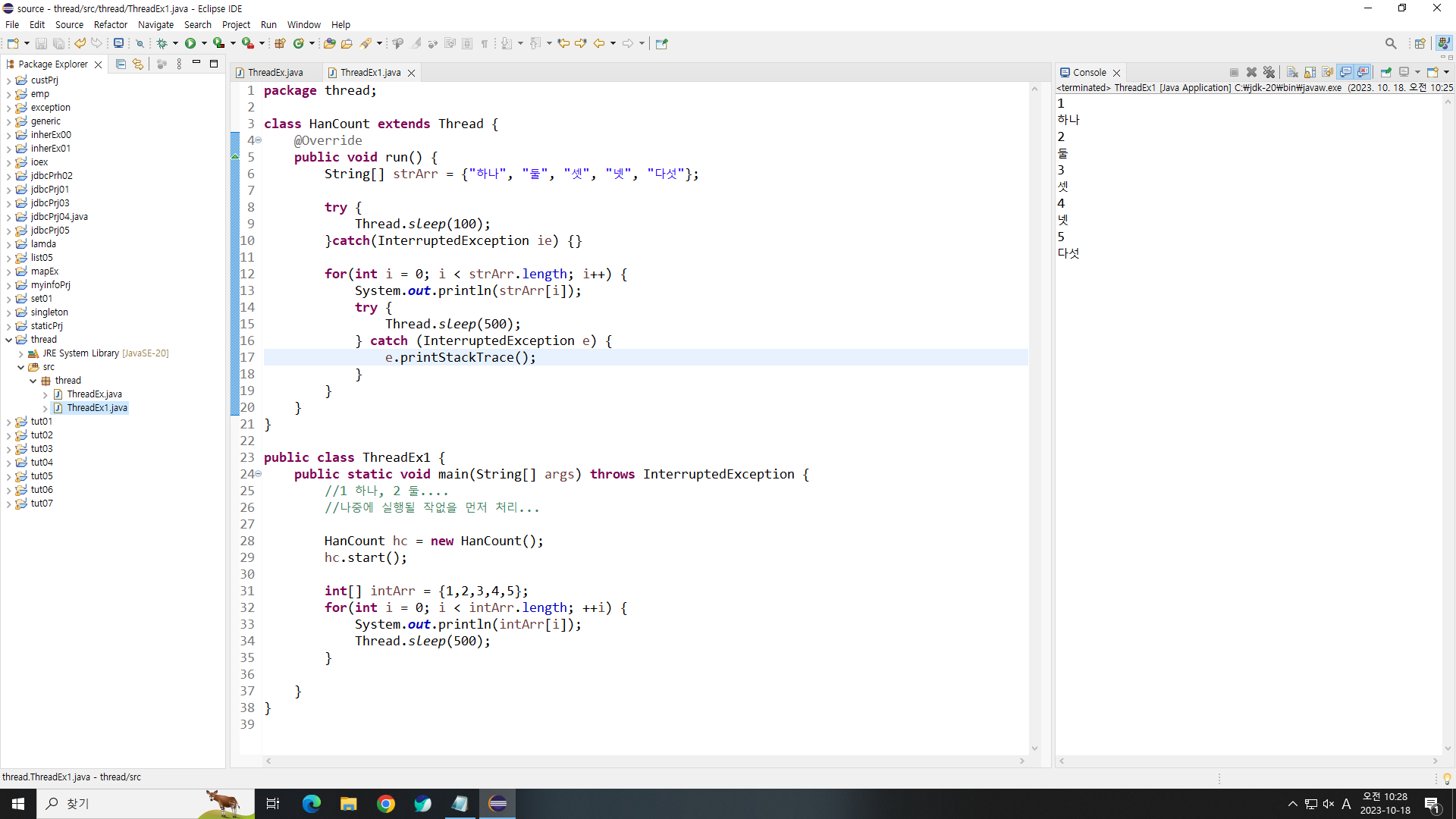The height and width of the screenshot is (819, 1456).
Task: Open the Refactor menu
Action: (110, 24)
